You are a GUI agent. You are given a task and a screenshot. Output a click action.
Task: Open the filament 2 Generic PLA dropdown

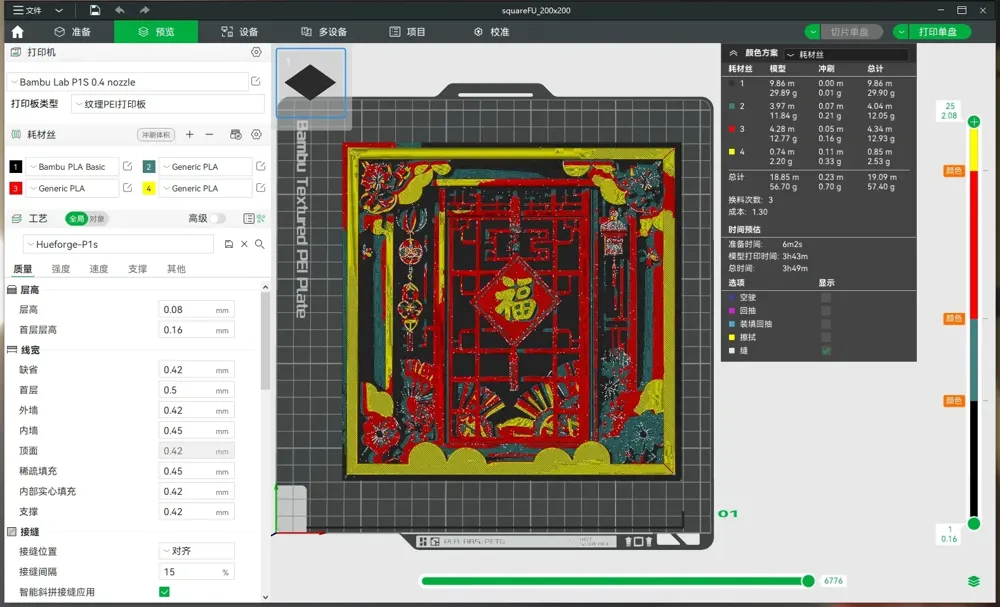coord(205,166)
